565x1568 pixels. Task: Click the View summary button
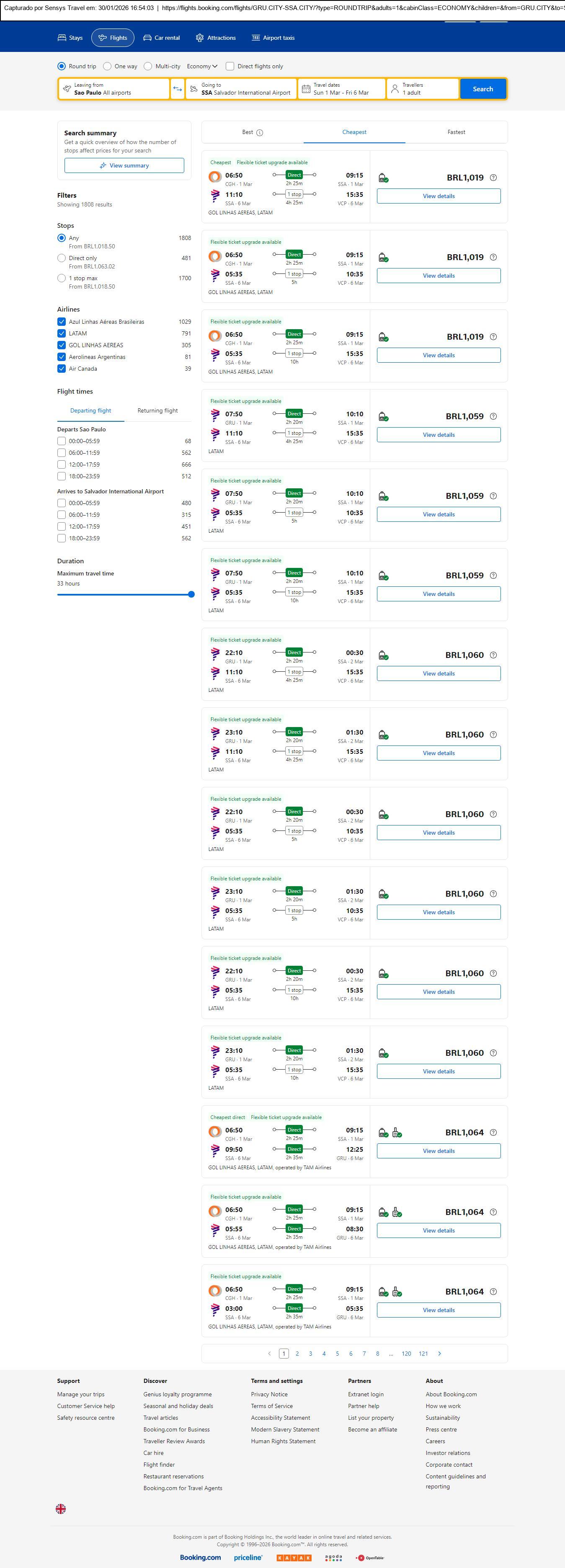point(124,165)
